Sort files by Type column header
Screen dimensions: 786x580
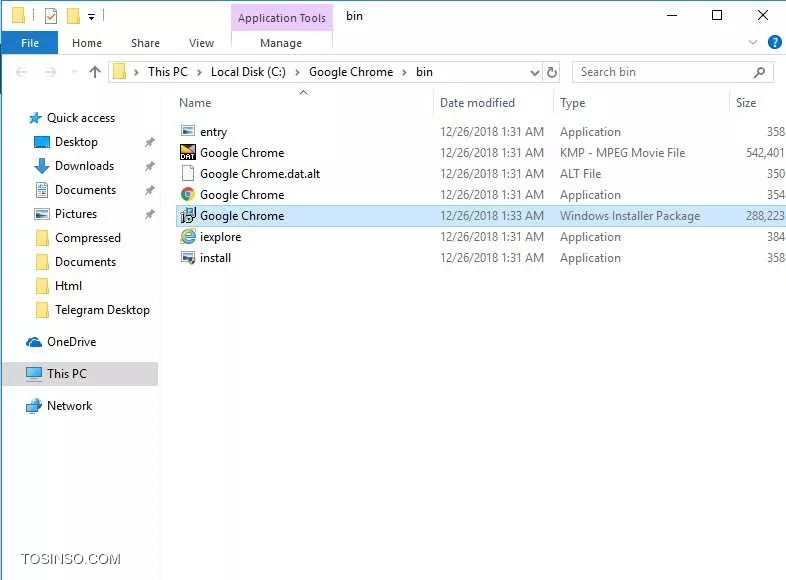[x=642, y=103]
